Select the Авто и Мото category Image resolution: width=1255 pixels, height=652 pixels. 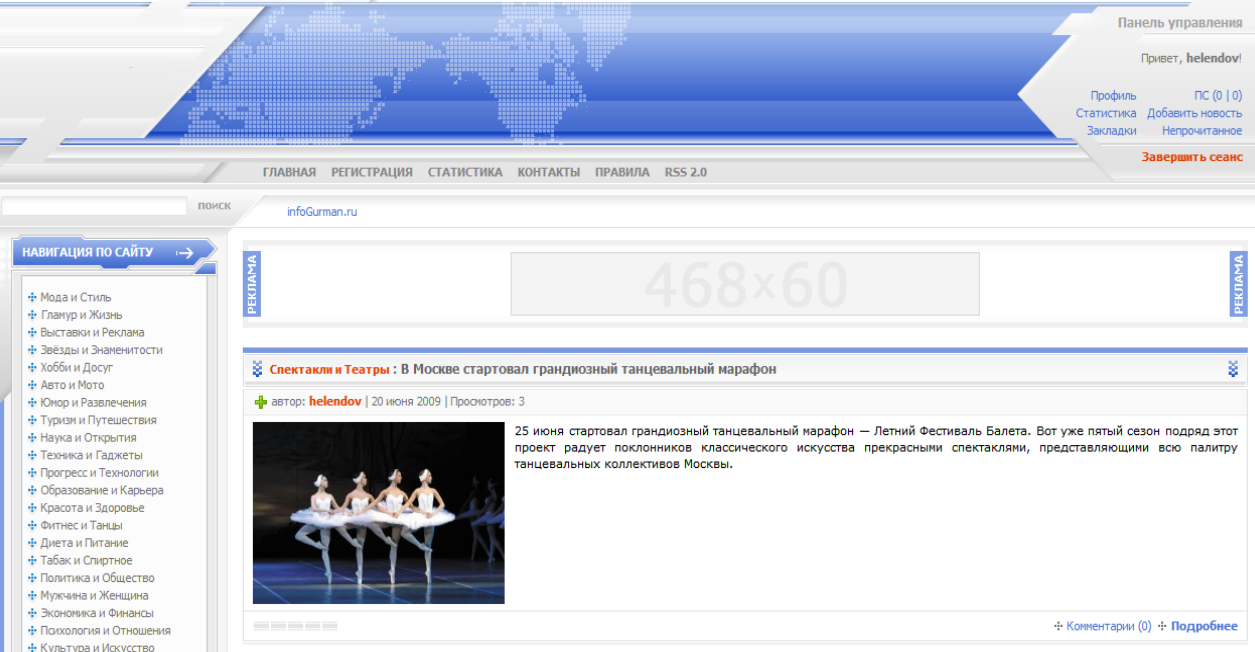[72, 385]
